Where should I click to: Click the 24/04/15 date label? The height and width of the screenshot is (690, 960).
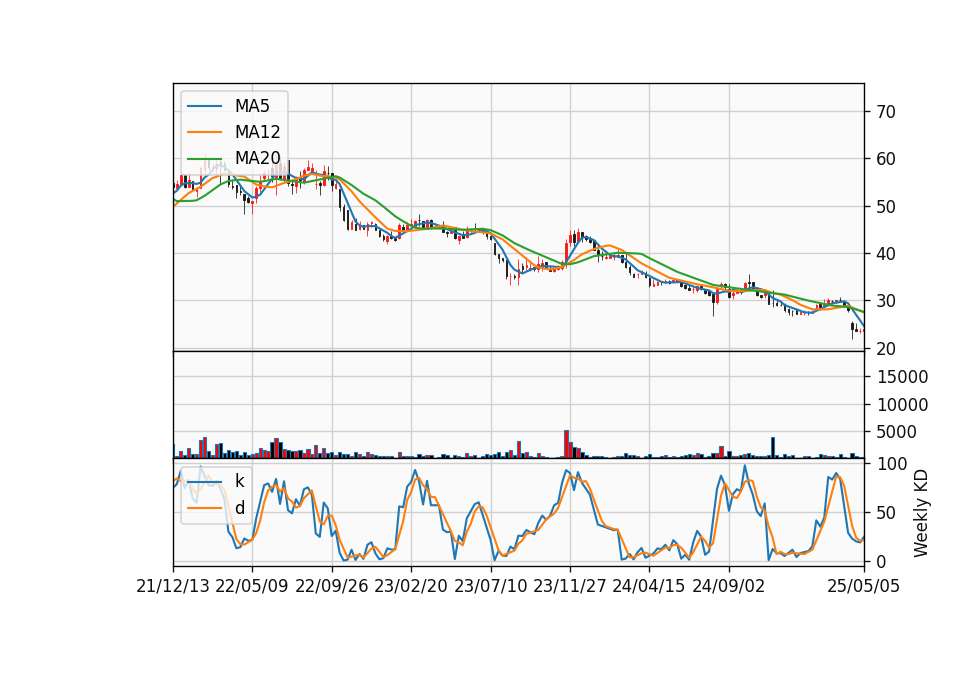click(649, 587)
